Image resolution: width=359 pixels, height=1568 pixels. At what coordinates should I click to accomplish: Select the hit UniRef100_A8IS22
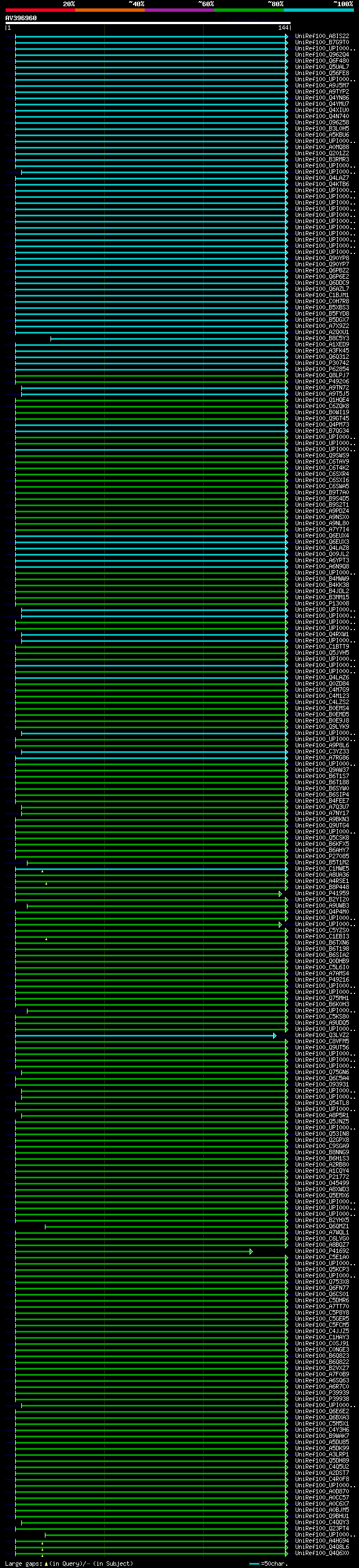pos(323,36)
